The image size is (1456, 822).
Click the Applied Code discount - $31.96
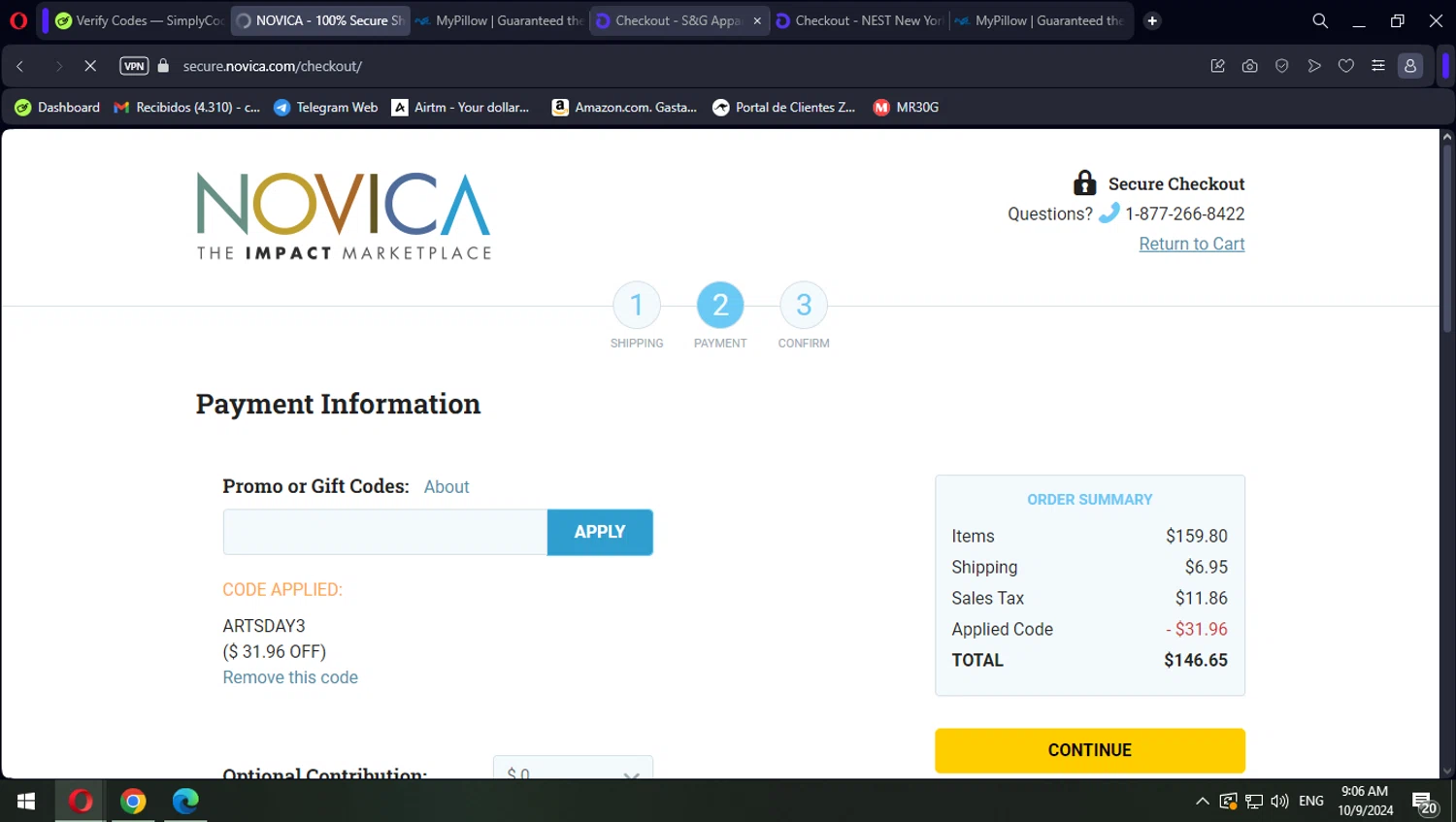coord(1197,629)
